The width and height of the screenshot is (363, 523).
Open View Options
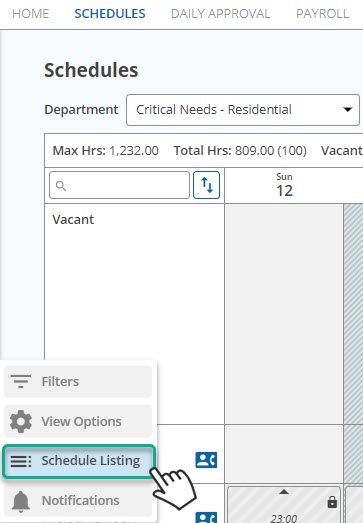78,421
